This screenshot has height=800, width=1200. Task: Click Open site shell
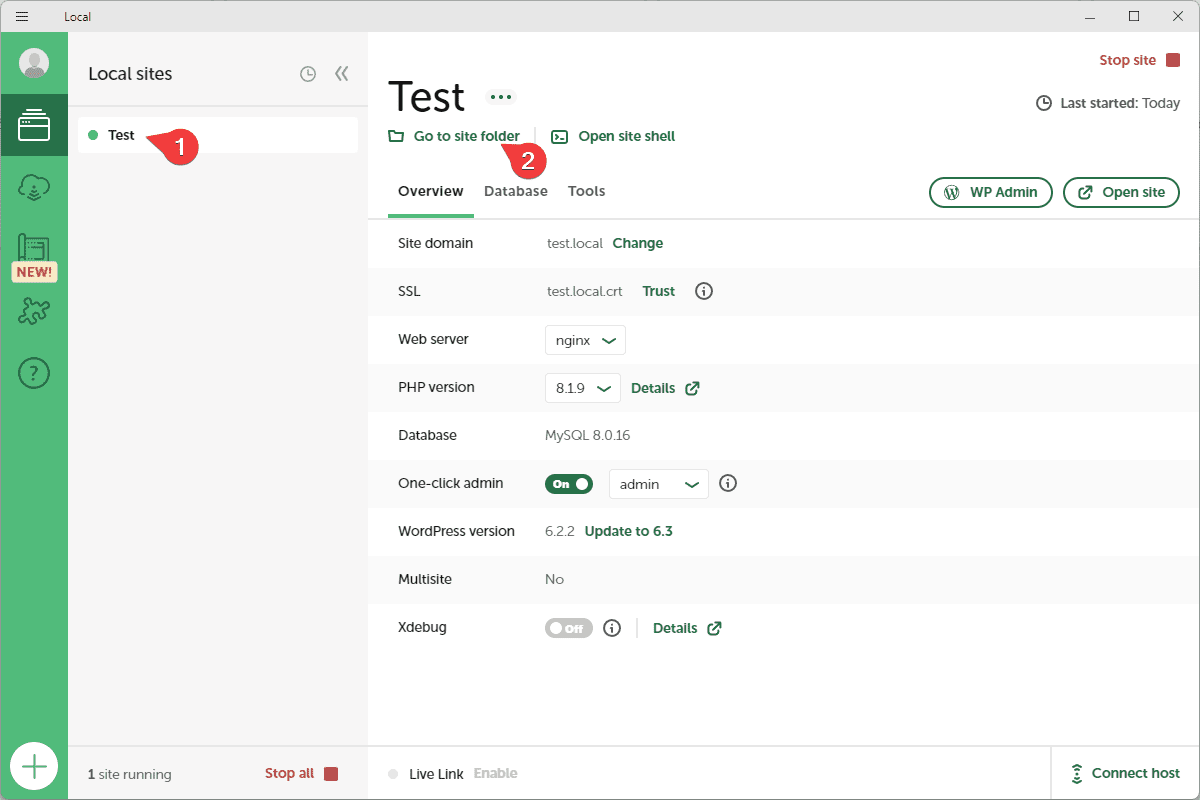613,136
